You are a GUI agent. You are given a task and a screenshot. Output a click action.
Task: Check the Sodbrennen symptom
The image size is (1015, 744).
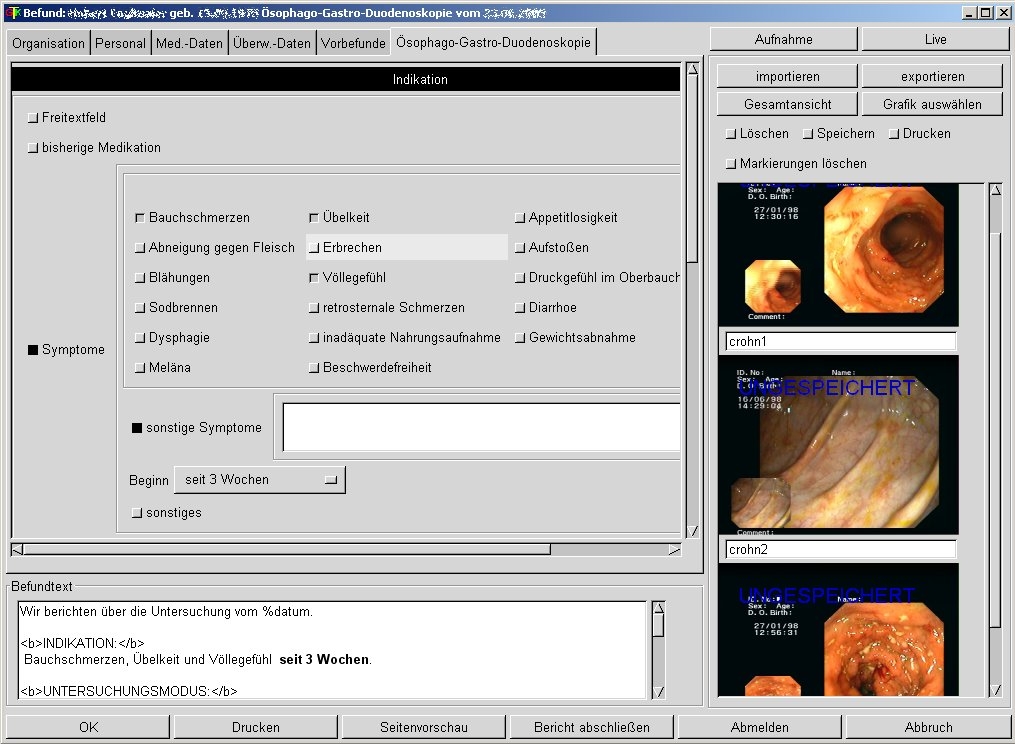(x=140, y=308)
